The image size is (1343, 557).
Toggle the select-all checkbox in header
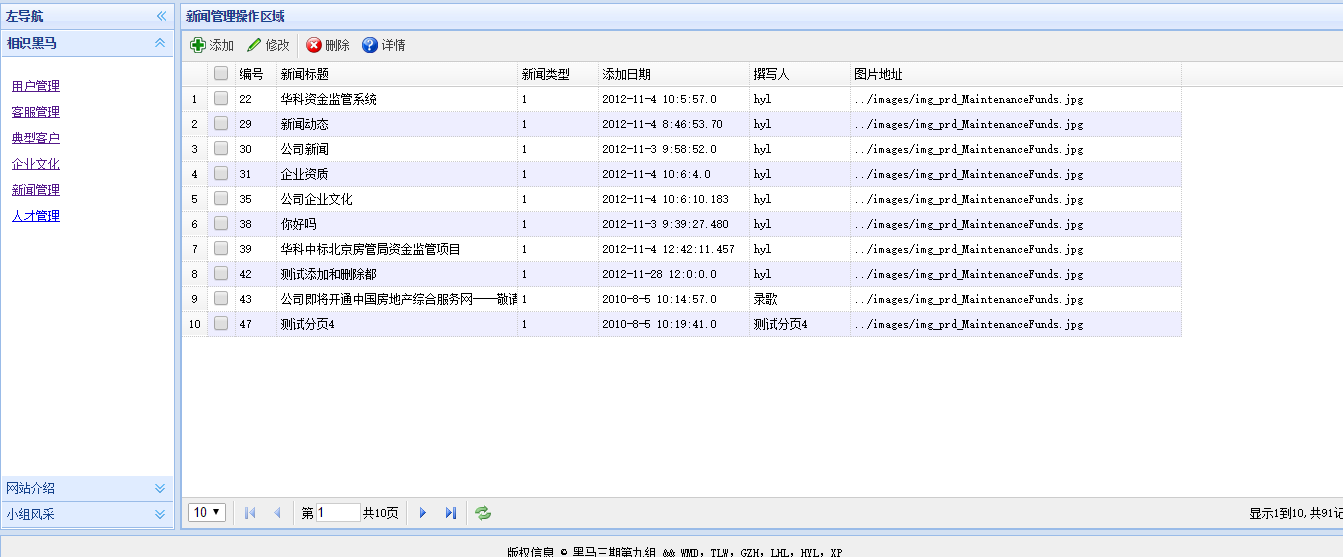221,73
